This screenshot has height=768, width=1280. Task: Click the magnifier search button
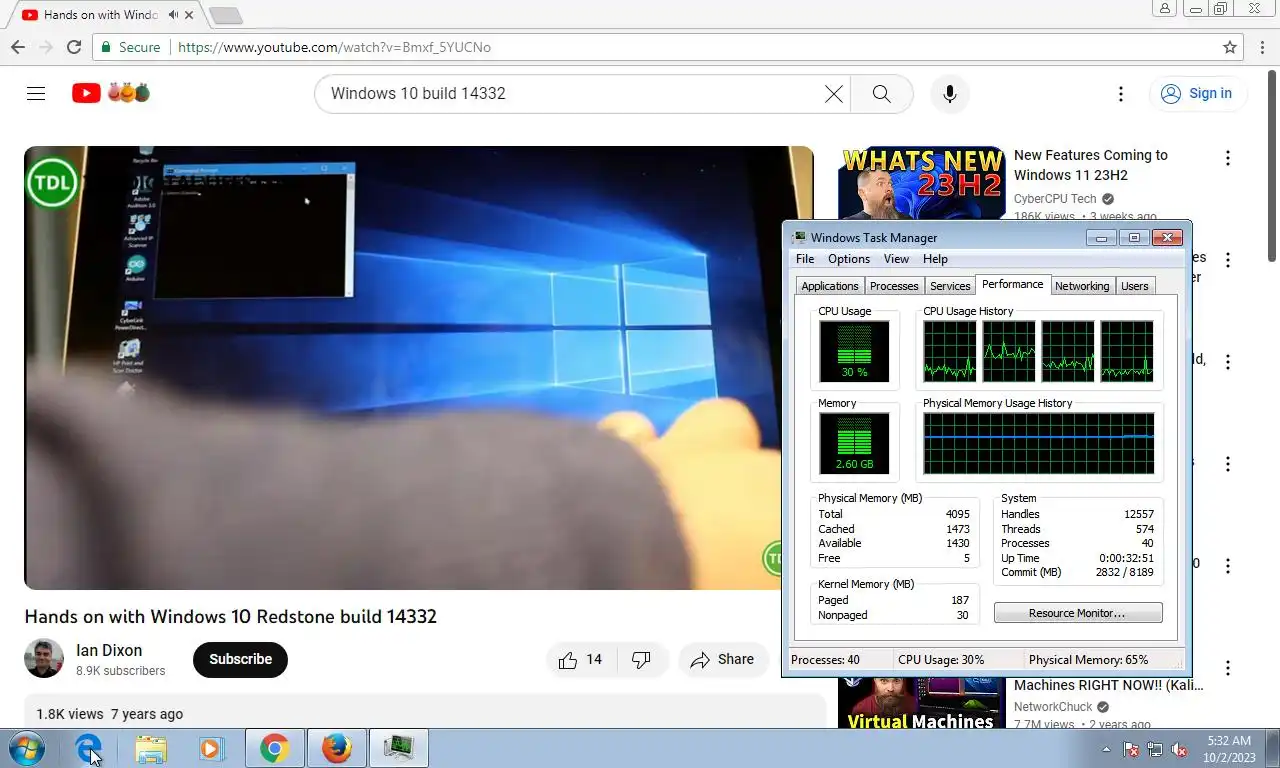[881, 93]
